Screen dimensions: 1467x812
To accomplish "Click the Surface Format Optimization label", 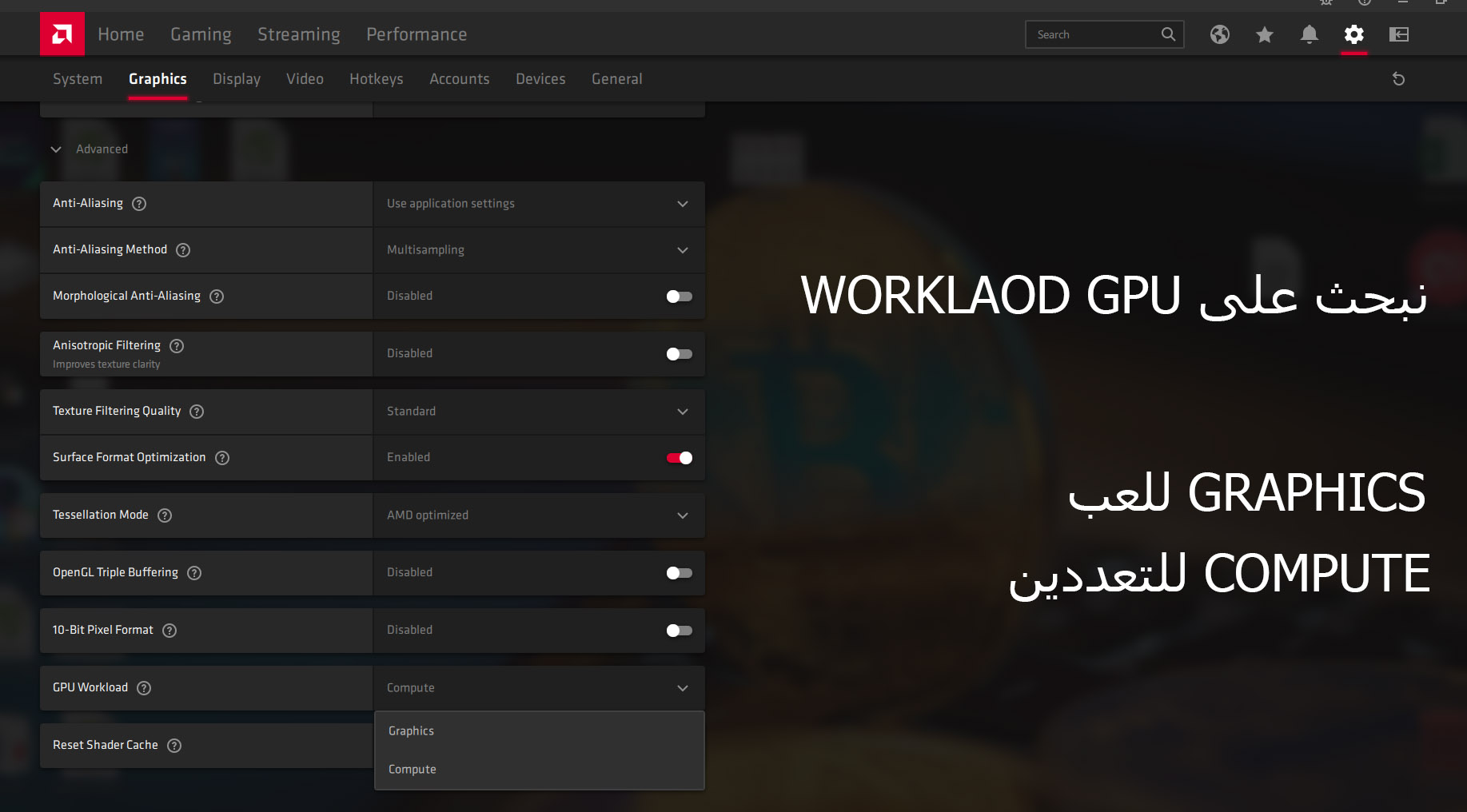I will click(x=130, y=457).
